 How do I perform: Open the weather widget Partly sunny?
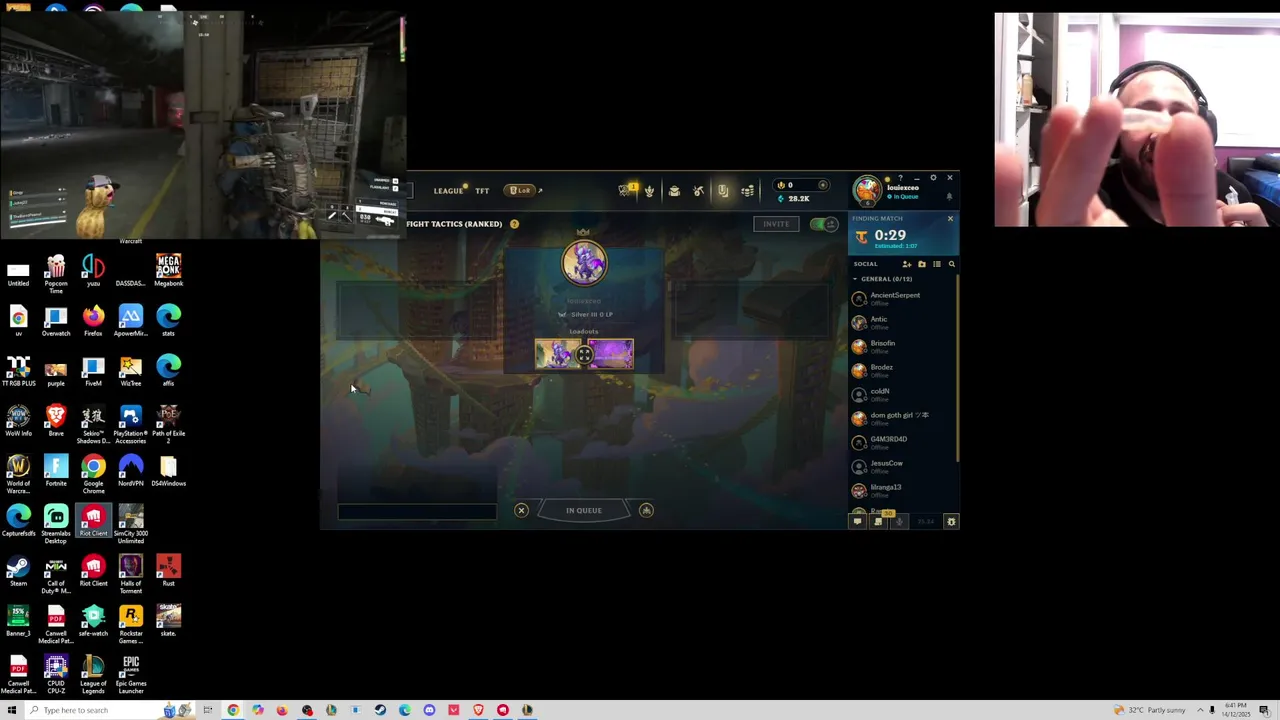point(1148,710)
